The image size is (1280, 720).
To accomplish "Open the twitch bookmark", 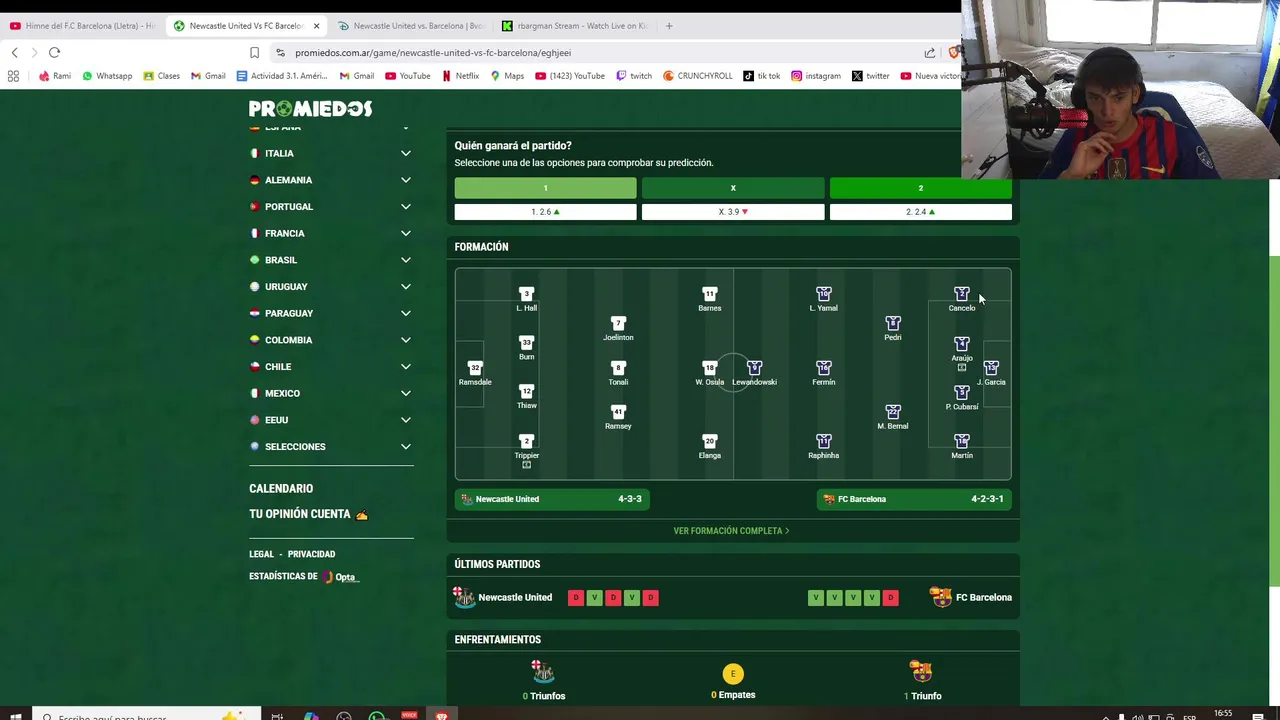I will click(634, 76).
